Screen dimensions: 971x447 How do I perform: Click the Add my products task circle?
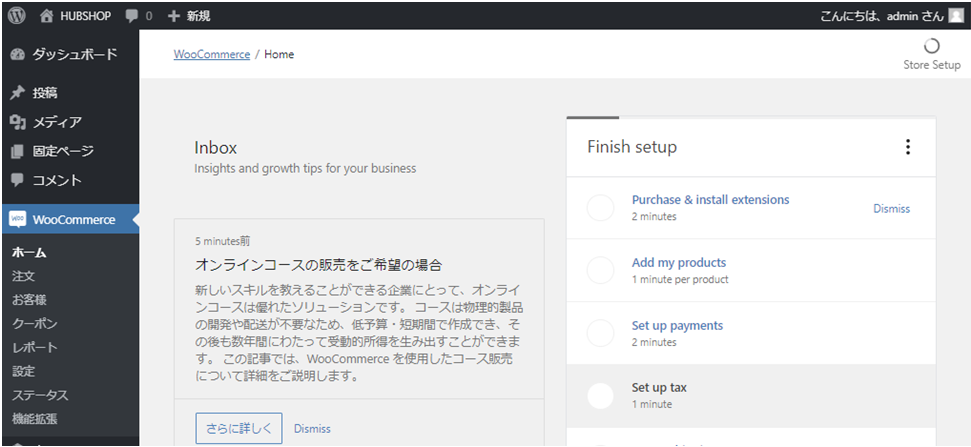[600, 271]
